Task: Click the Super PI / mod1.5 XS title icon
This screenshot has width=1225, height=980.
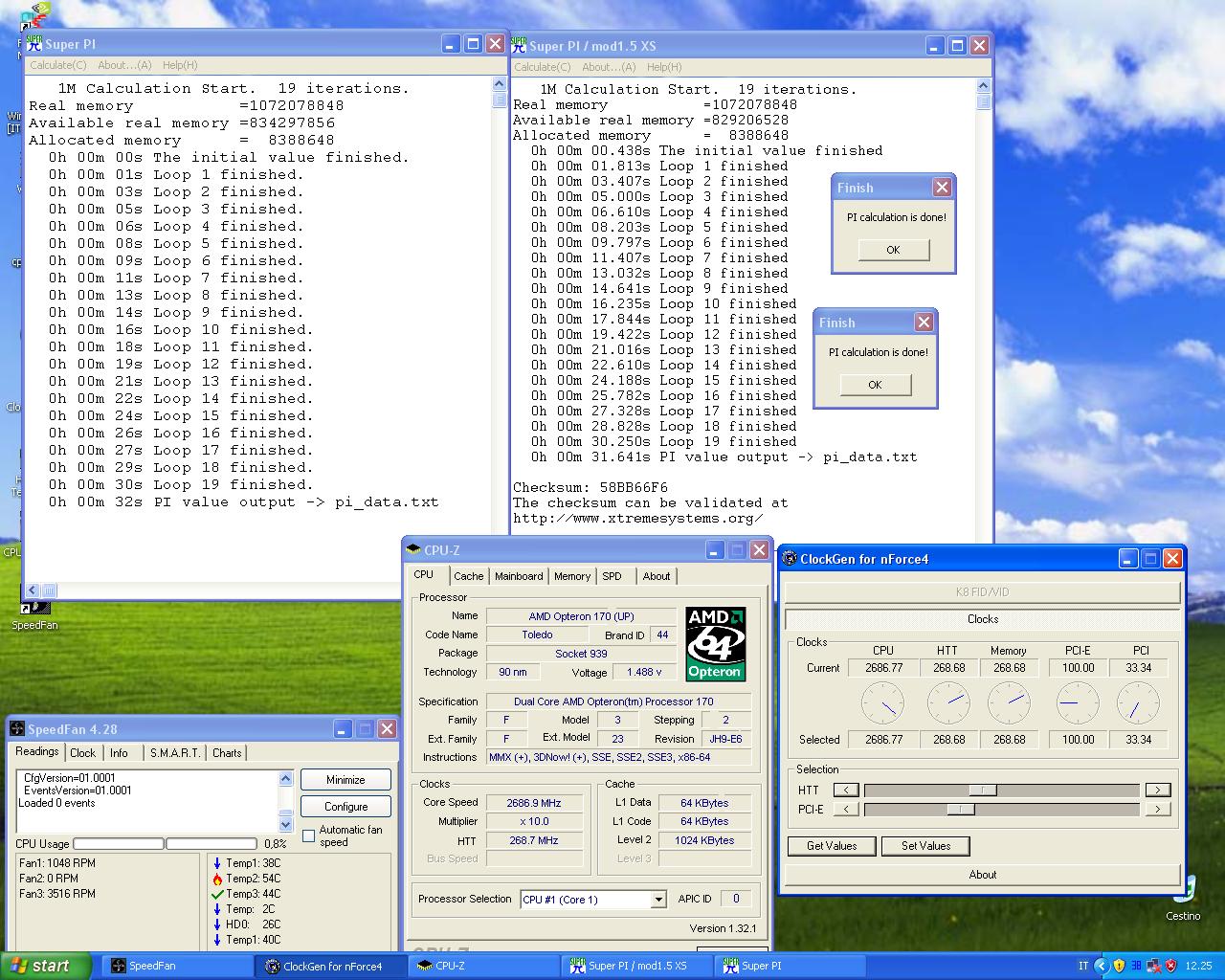Action: point(519,45)
